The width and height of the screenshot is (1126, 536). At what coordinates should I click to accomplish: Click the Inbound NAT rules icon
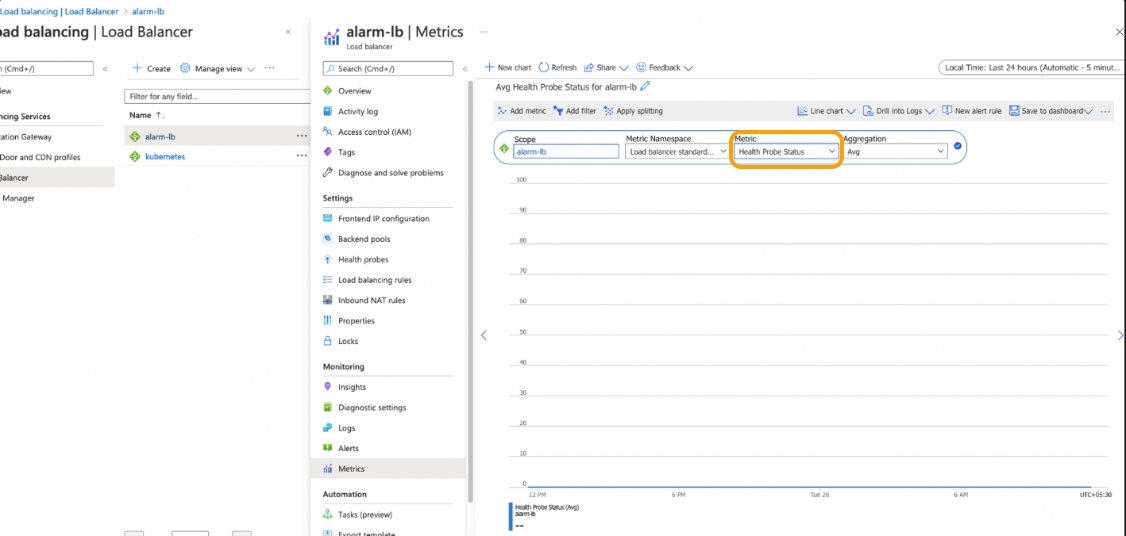click(327, 300)
